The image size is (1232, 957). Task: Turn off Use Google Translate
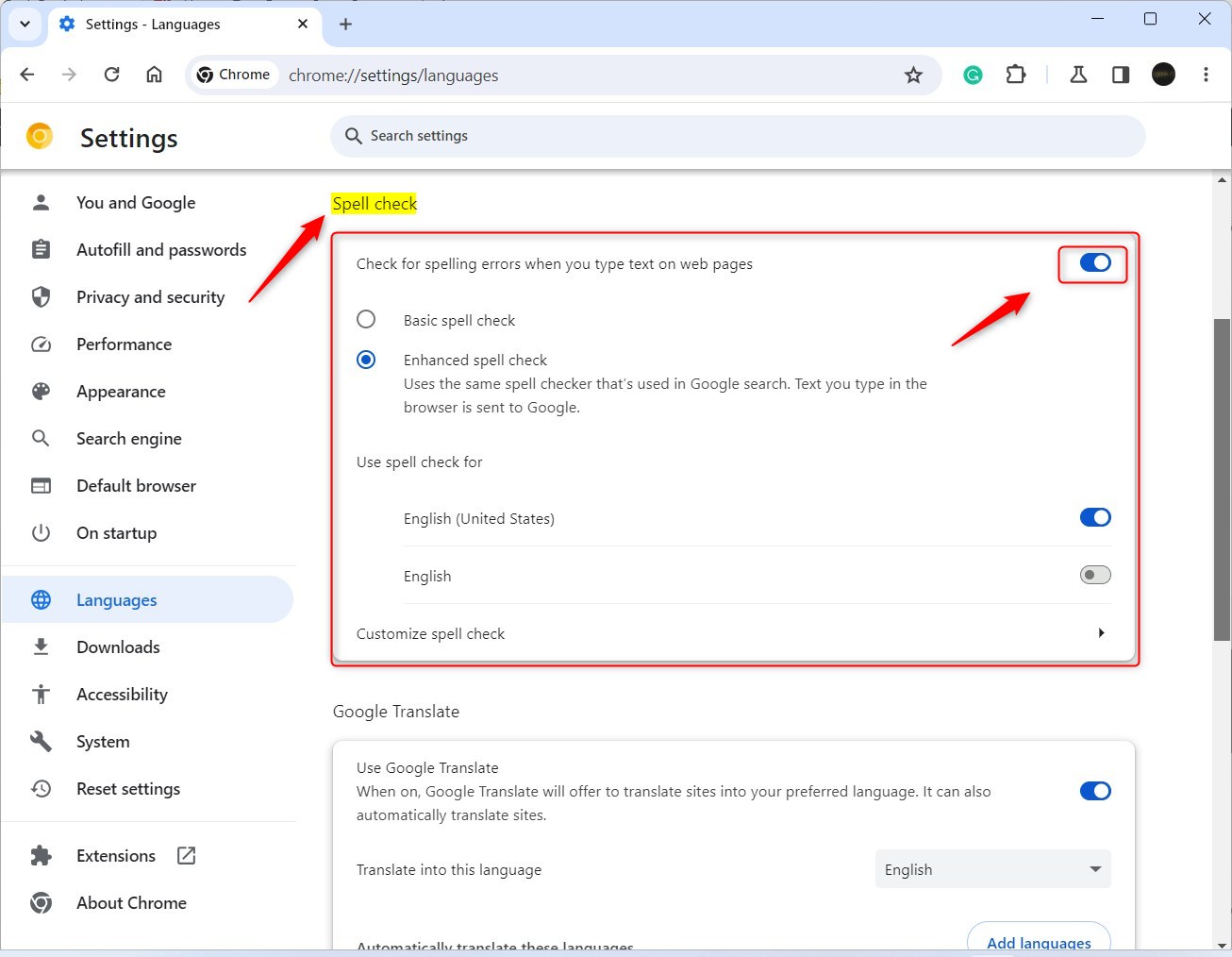(x=1094, y=791)
